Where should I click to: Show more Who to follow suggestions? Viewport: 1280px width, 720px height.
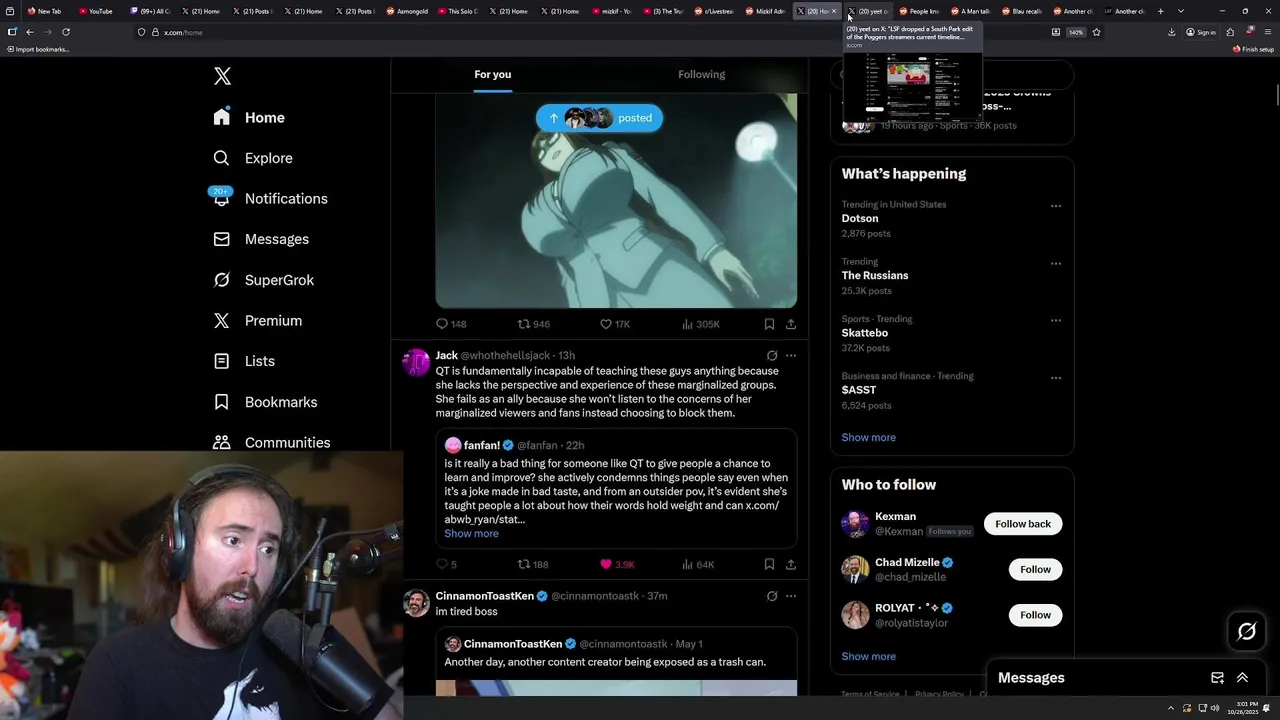coord(868,656)
